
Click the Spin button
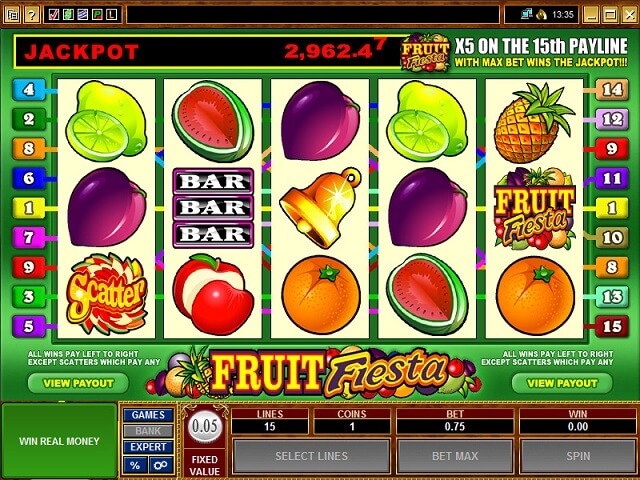click(578, 456)
